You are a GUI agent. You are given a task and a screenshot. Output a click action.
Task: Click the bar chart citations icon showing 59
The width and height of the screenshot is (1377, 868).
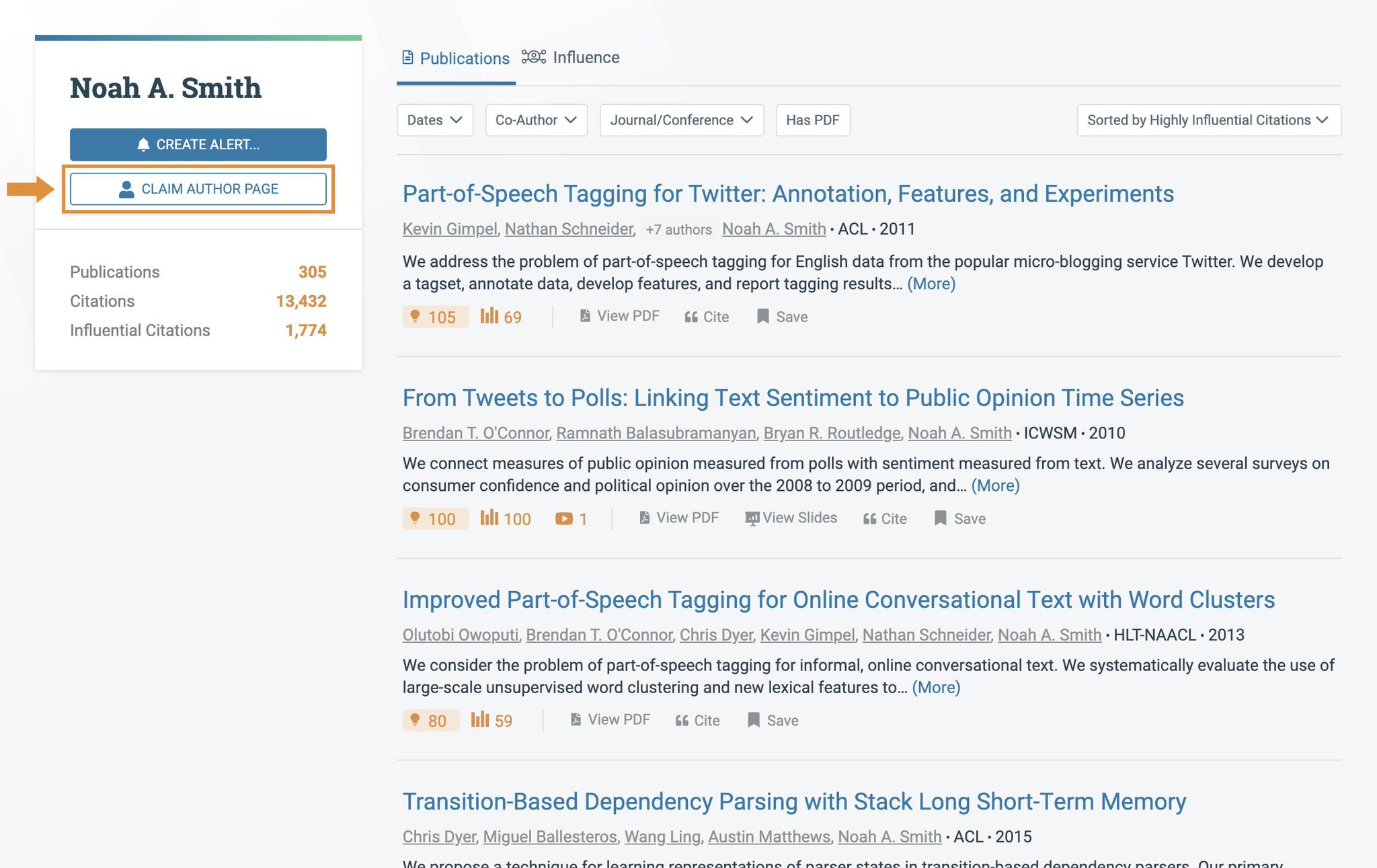[x=480, y=720]
